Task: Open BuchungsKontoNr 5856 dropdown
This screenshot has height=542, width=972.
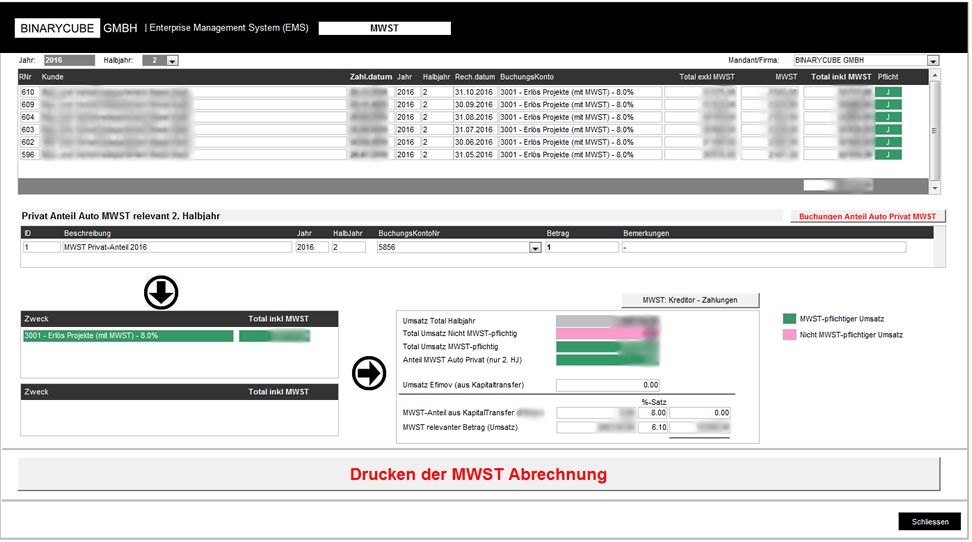Action: coord(535,247)
